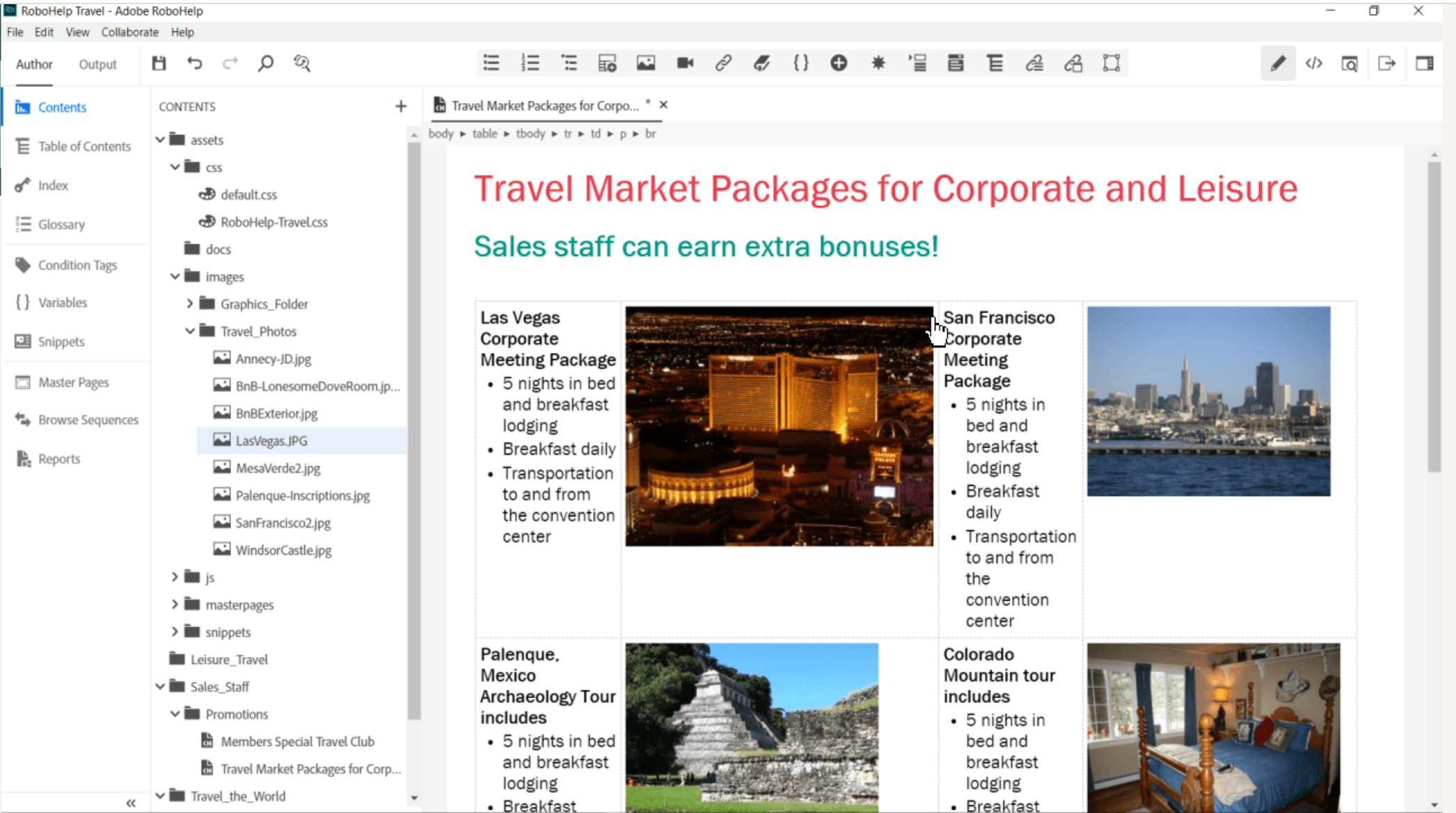Screen dimensions: 1456x813
Task: Toggle the Author pencil view button
Action: pos(1278,63)
